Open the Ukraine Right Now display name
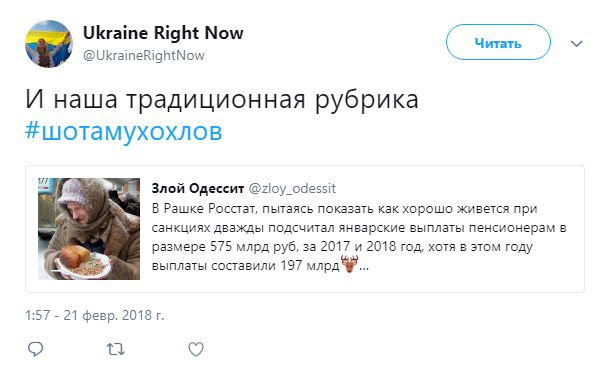Viewport: 612px width, 367px height. [x=163, y=33]
